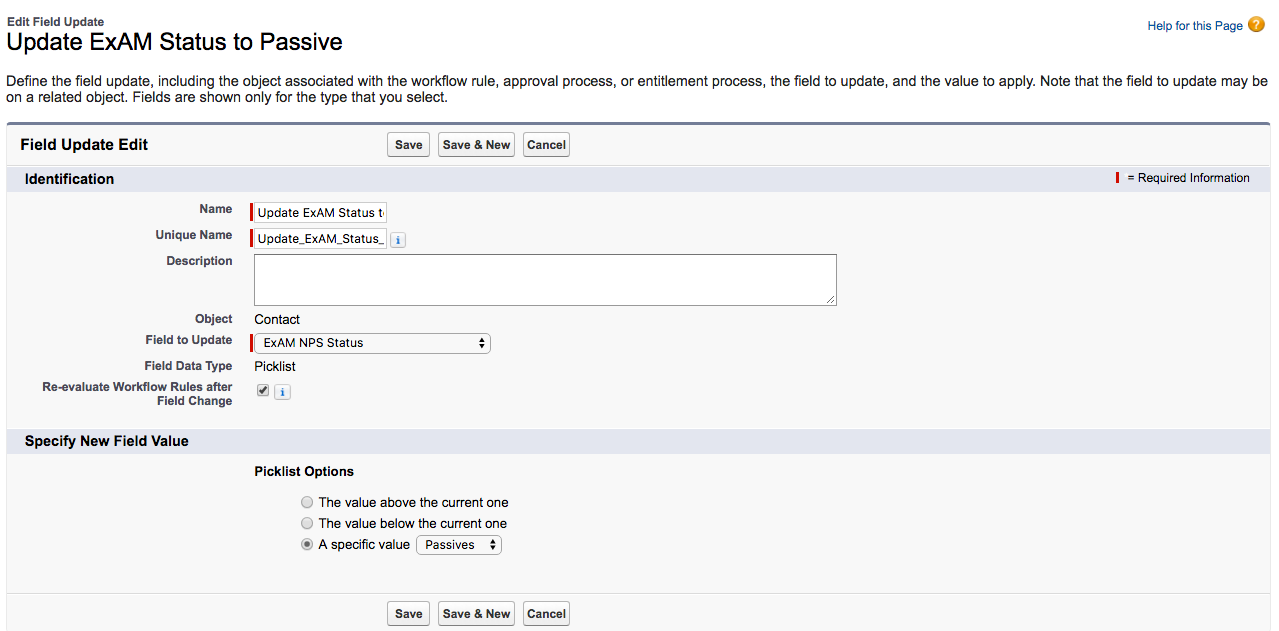Click the bottom Save & New button
1279x631 pixels.
[476, 614]
